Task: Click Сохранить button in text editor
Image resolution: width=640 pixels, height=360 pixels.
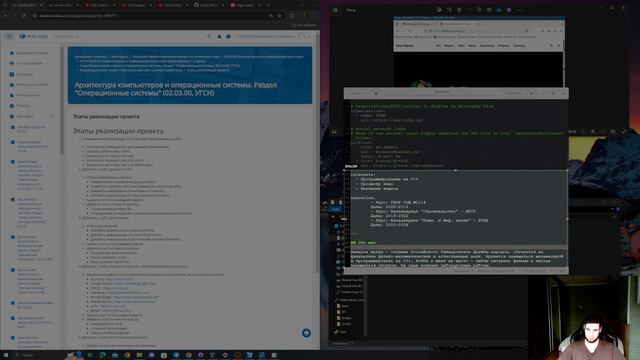Action: coord(513,93)
